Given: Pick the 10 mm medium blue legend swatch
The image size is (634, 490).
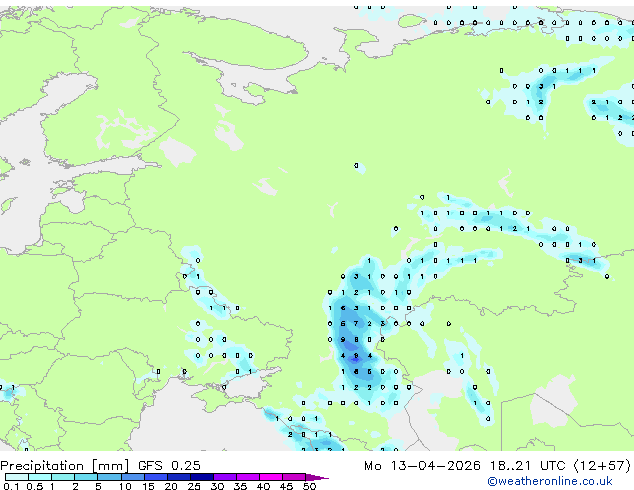Looking at the screenshot, I should coord(133,477).
